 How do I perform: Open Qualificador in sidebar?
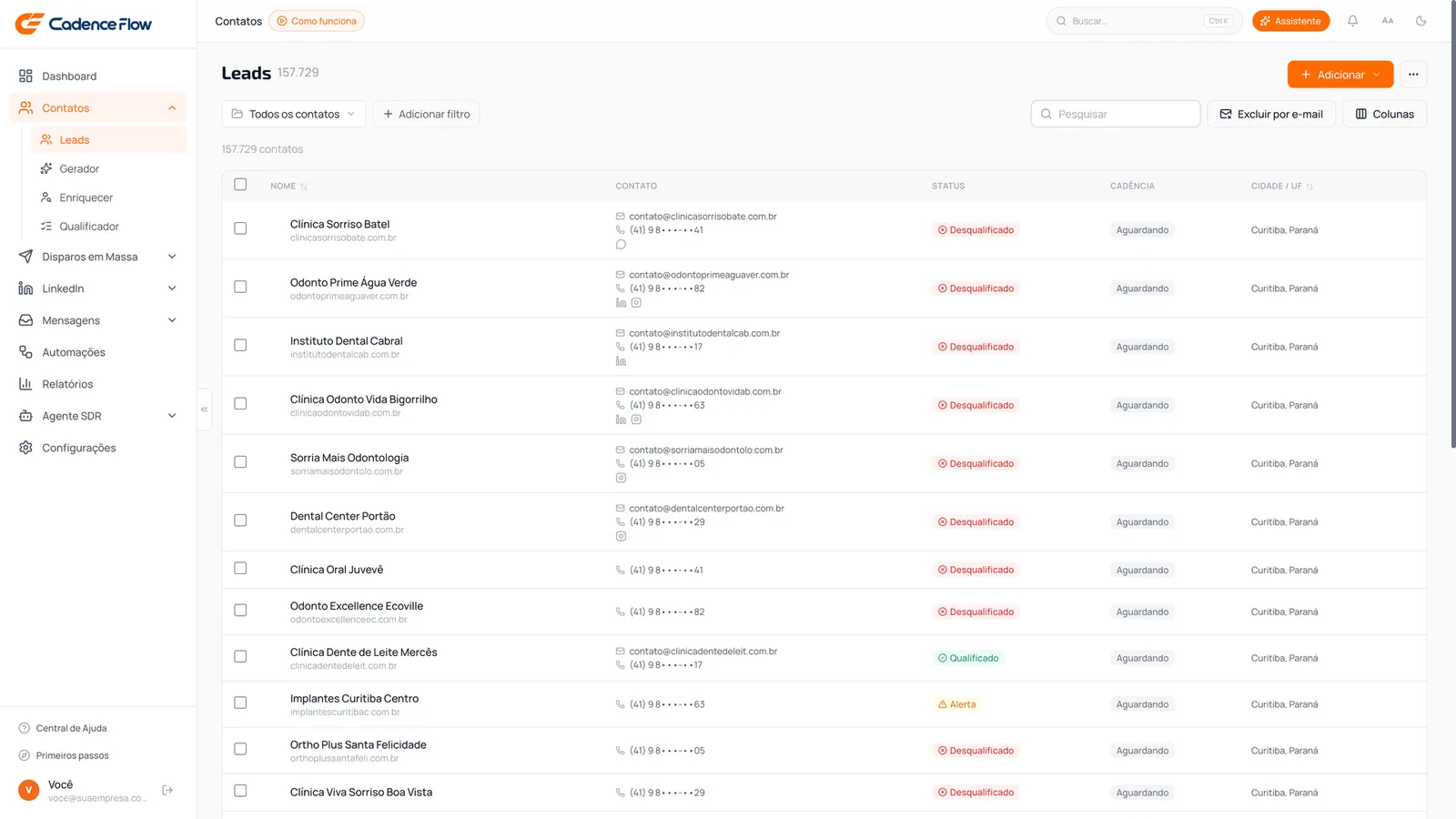pos(109,227)
